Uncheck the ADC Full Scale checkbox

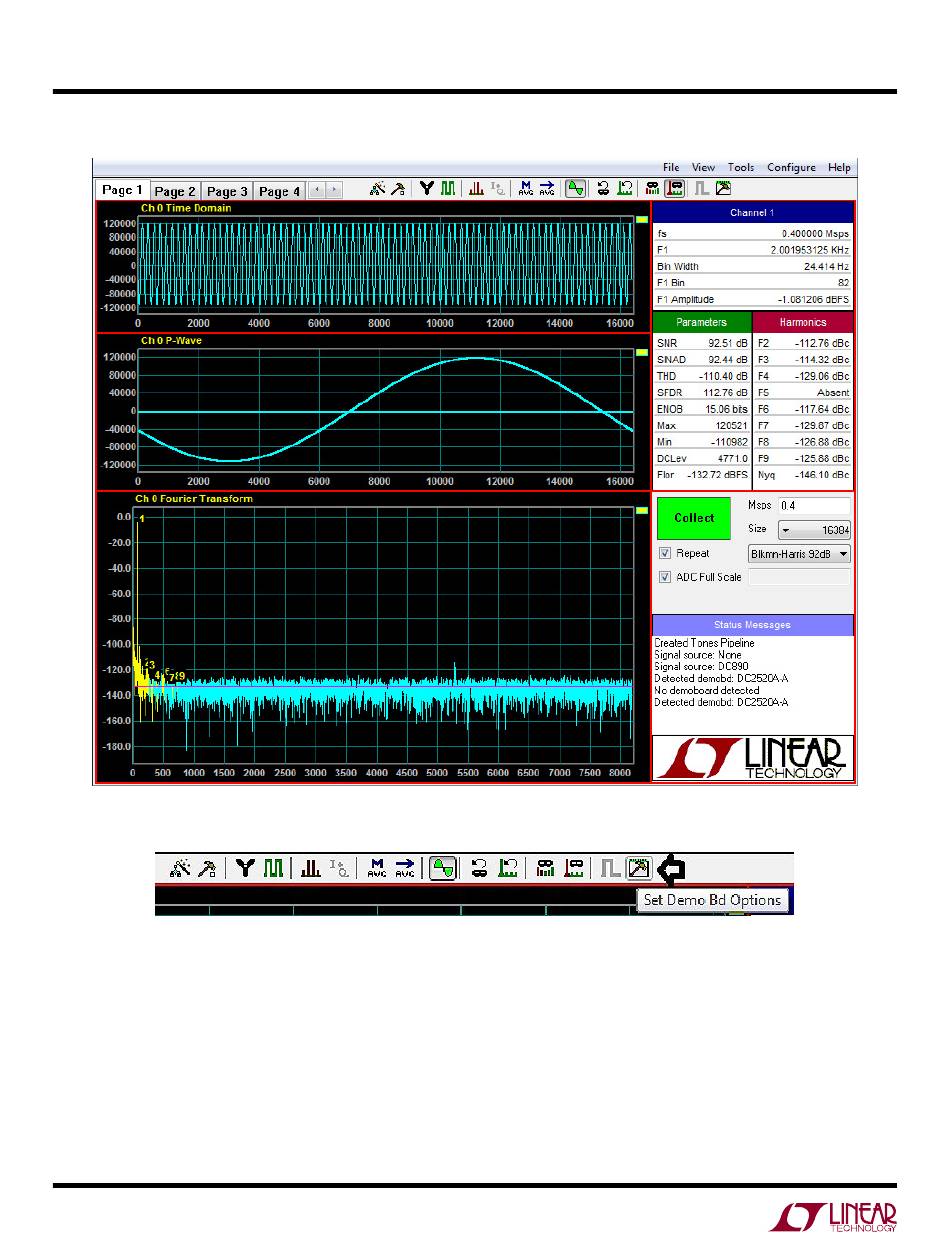pos(664,577)
